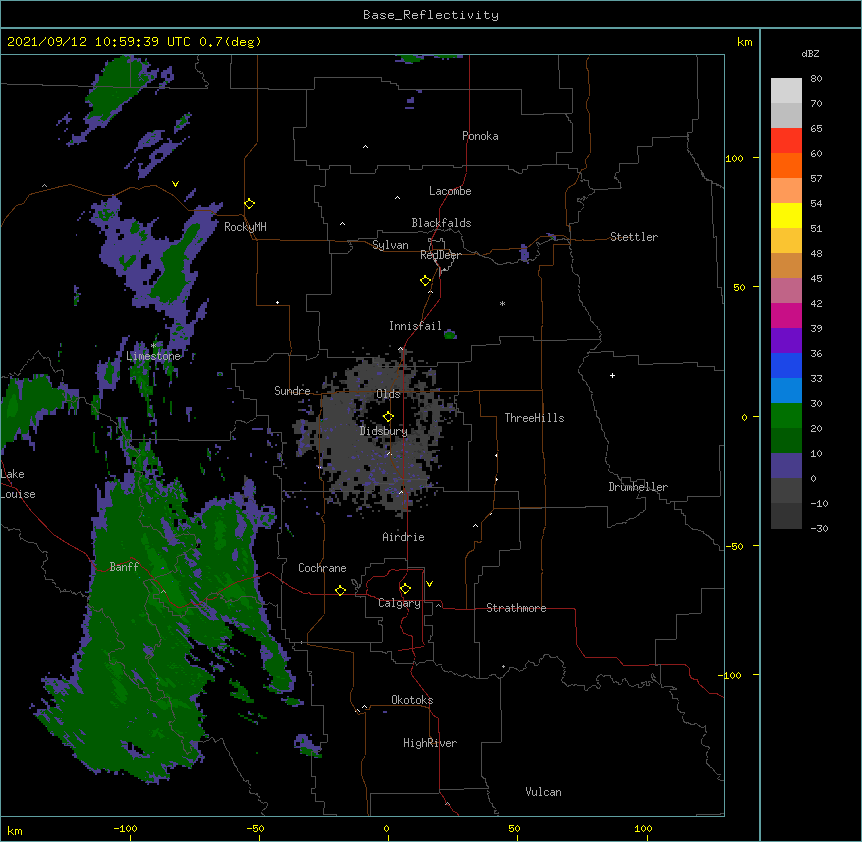862x842 pixels.
Task: Click the timestamp 2021/09/12 10:59:39 UTC
Action: pyautogui.click(x=99, y=42)
